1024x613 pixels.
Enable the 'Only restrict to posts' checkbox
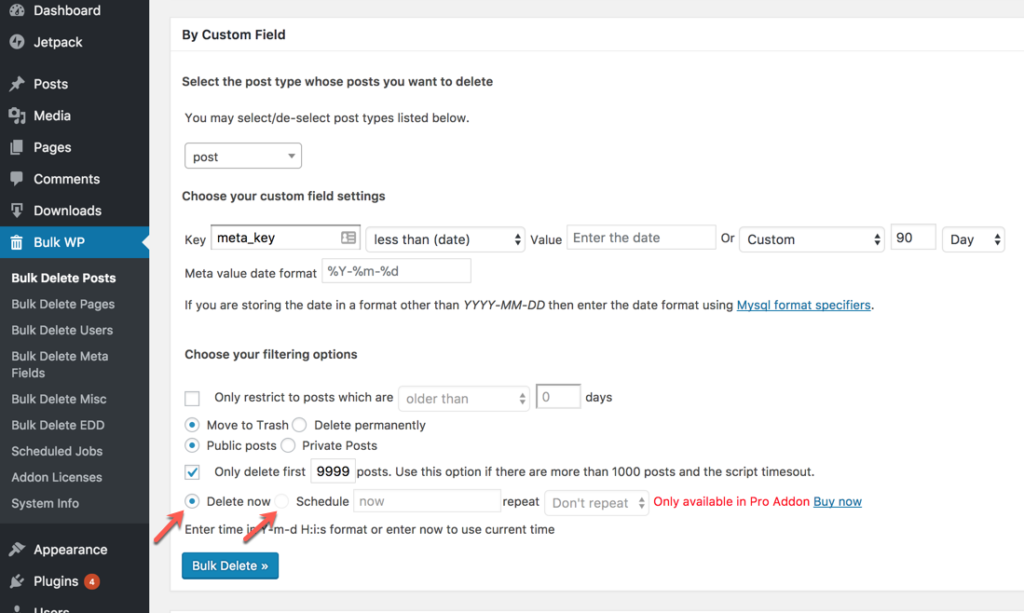click(x=191, y=398)
